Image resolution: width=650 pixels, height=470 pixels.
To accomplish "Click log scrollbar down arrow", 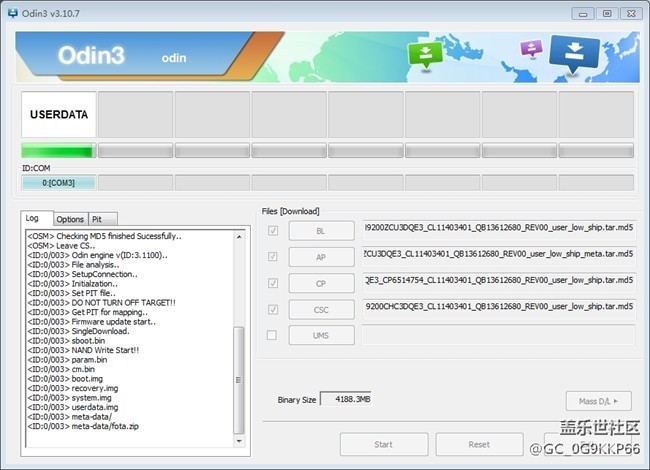I will coord(239,441).
